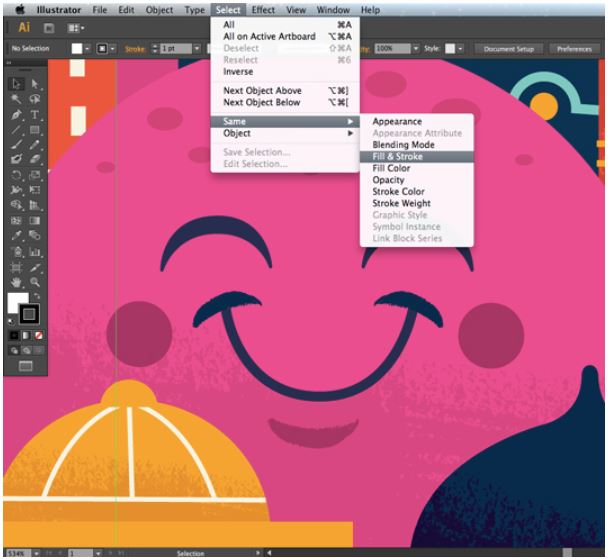This screenshot has width=608, height=559.
Task: Choose Fill & Stroke from Same submenu
Action: (x=417, y=157)
